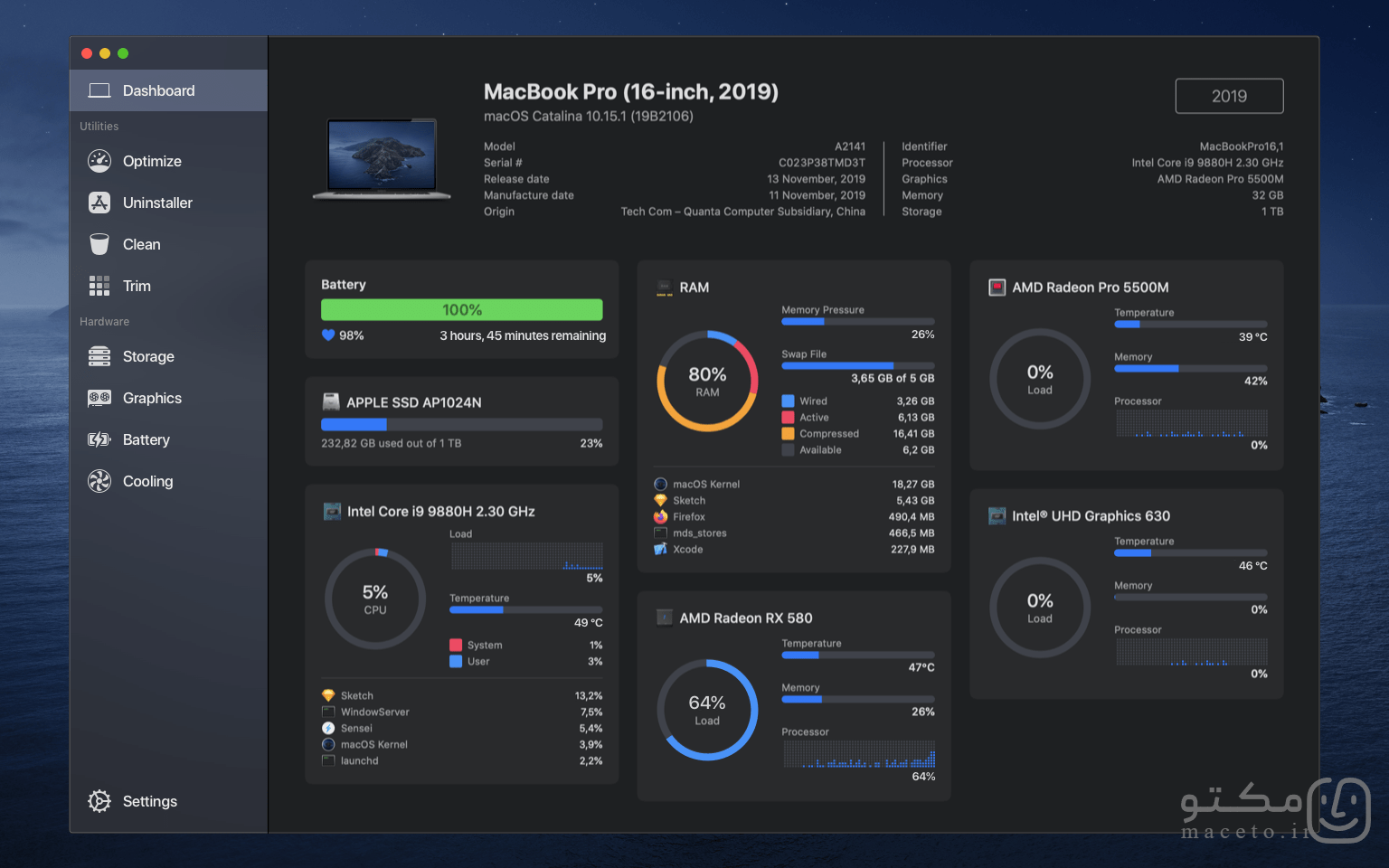The height and width of the screenshot is (868, 1389).
Task: Click the Clean trash bucket icon
Action: (99, 244)
